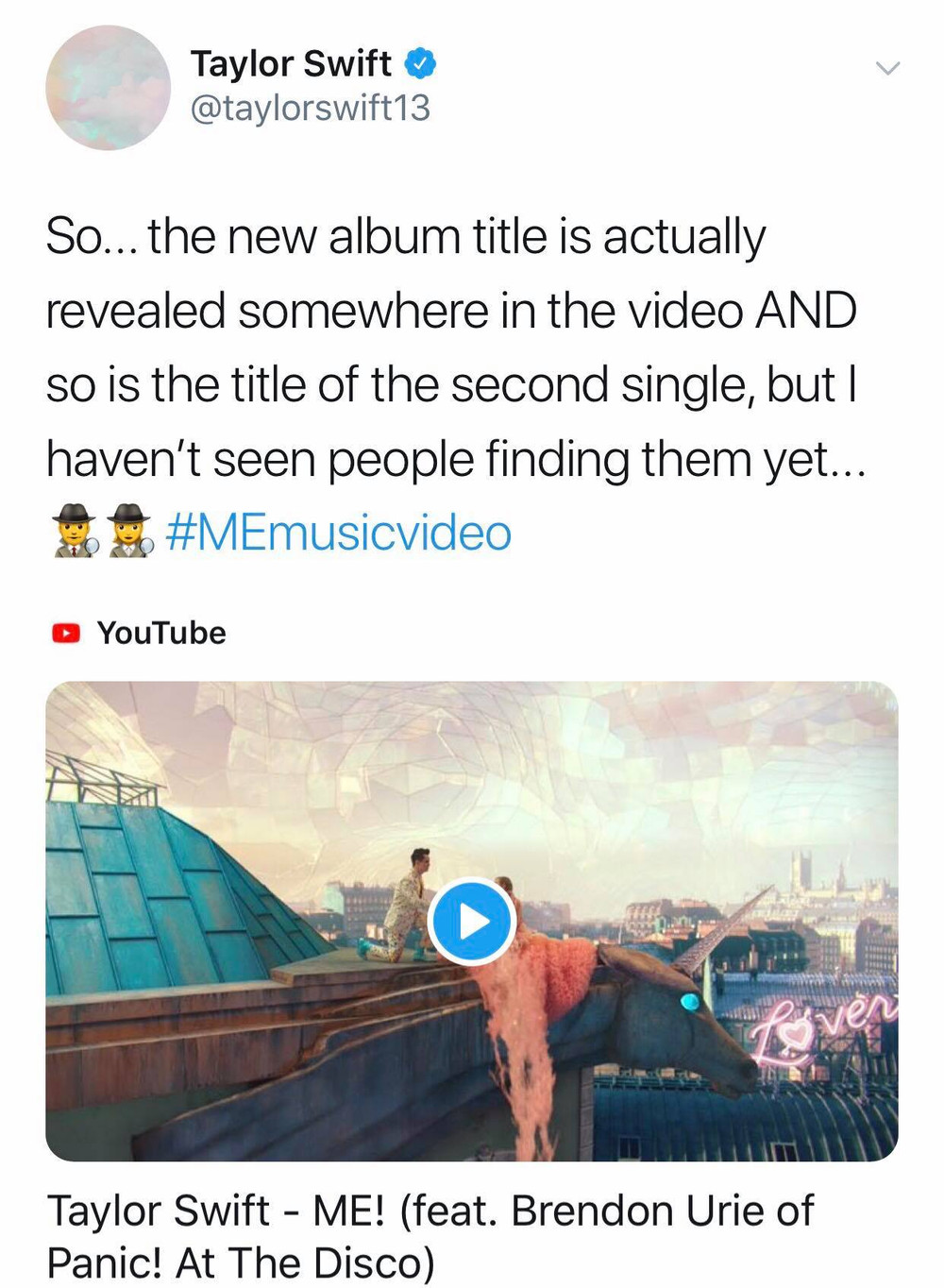Click the tweet text about the album title
Screen dimensions: 944x1288
(452, 347)
